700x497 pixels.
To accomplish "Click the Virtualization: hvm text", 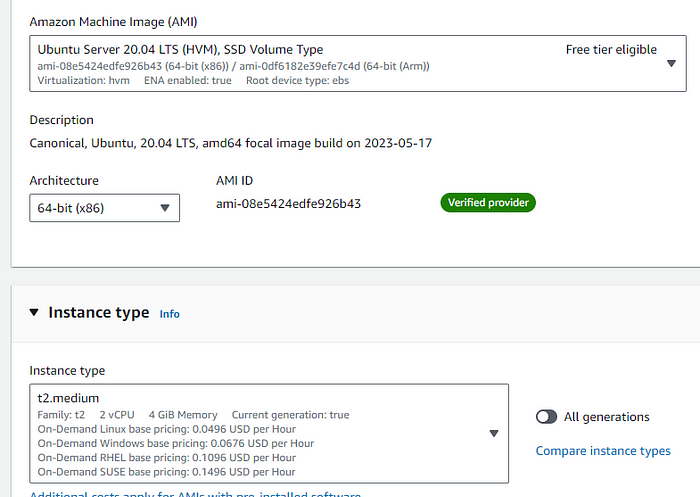I will coord(83,80).
